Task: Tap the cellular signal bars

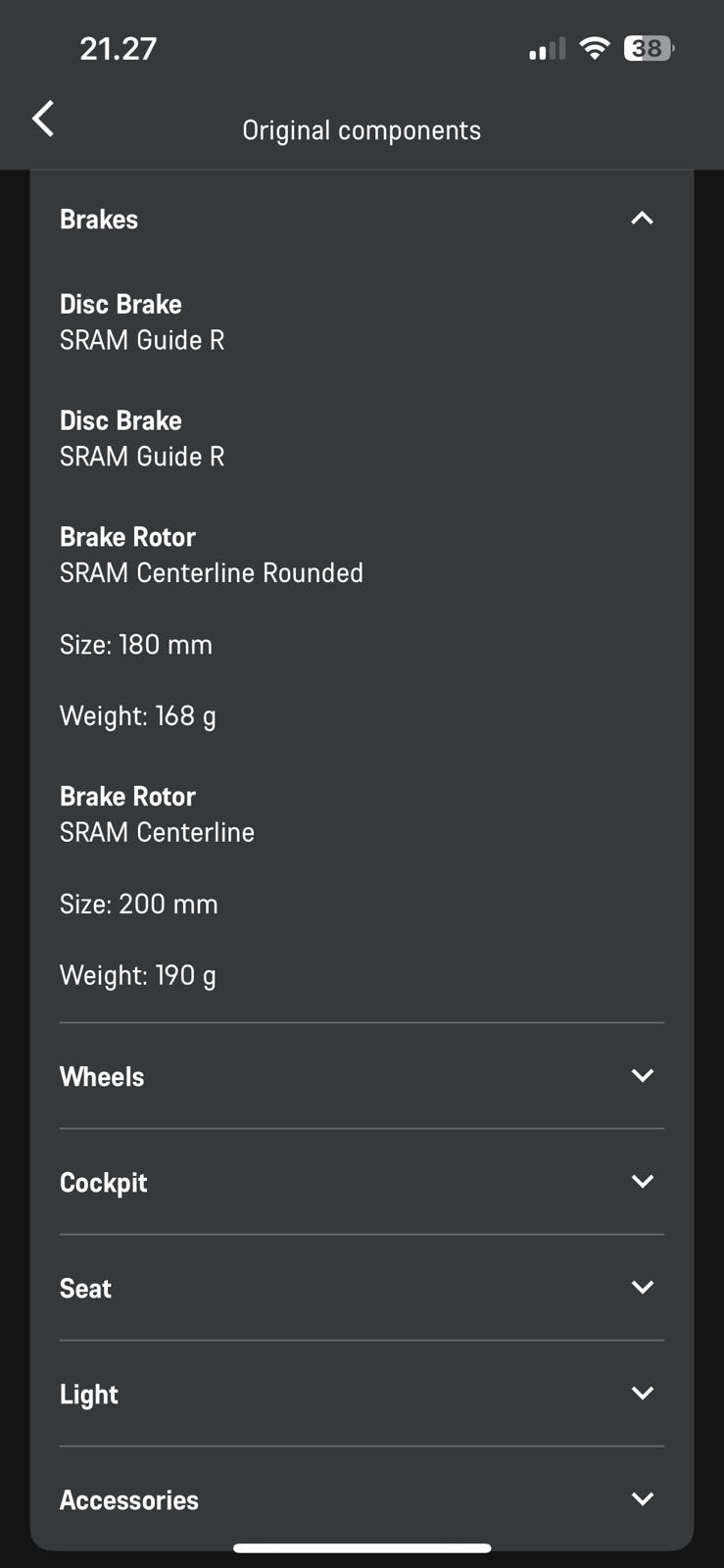Action: click(x=547, y=49)
